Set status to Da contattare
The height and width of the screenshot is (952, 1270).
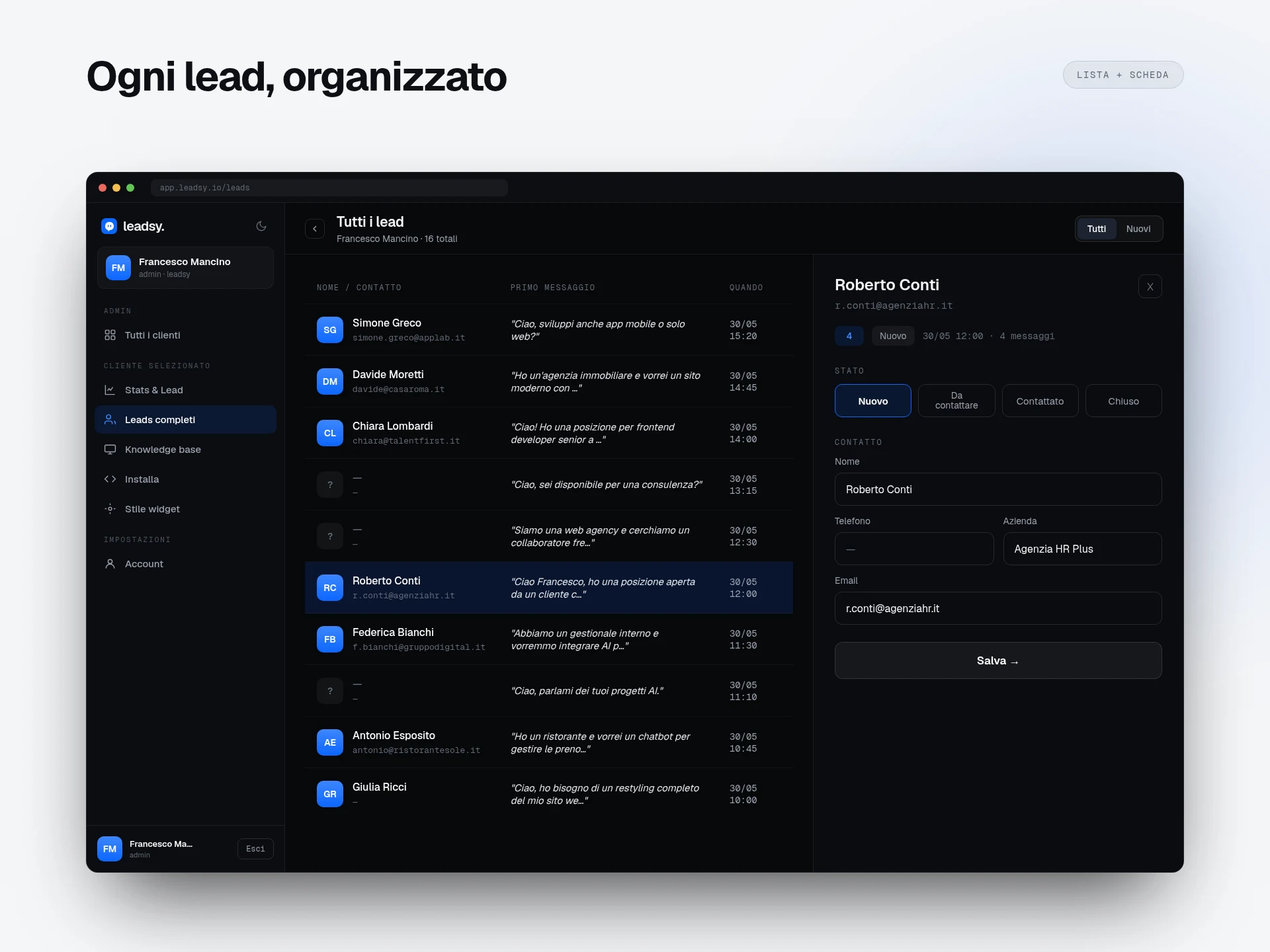[x=956, y=401]
